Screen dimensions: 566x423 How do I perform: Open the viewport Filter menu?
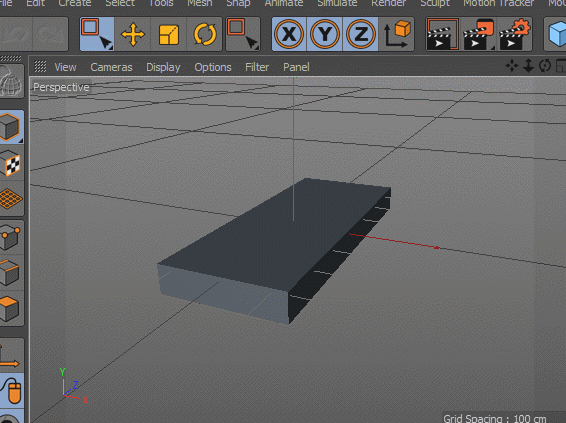[x=257, y=67]
